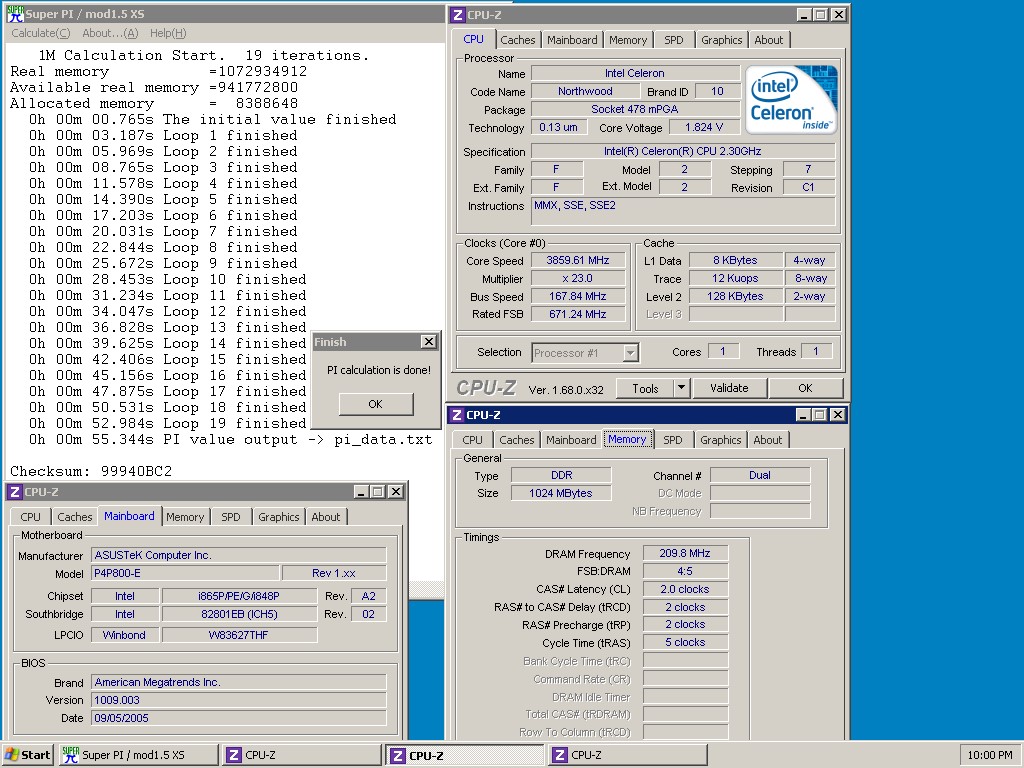Screen dimensions: 1024x768
Task: Click the Tools button in CPU-Z
Action: tap(645, 389)
